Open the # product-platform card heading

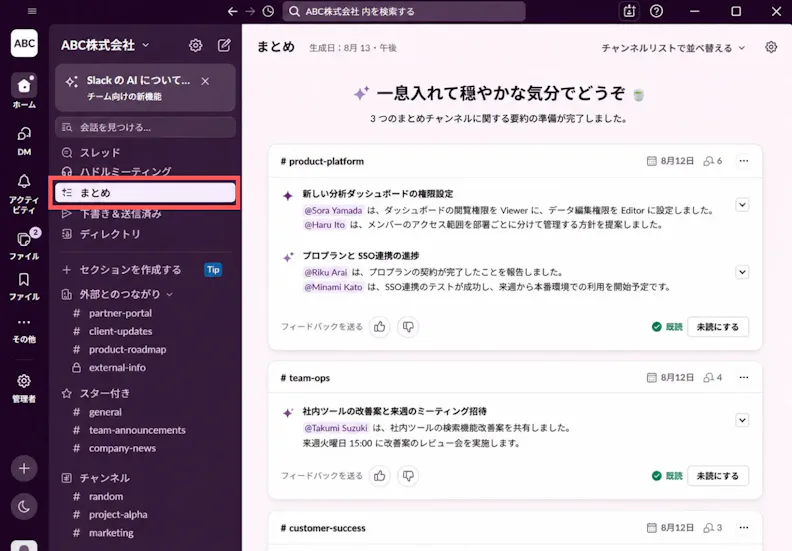click(x=322, y=162)
